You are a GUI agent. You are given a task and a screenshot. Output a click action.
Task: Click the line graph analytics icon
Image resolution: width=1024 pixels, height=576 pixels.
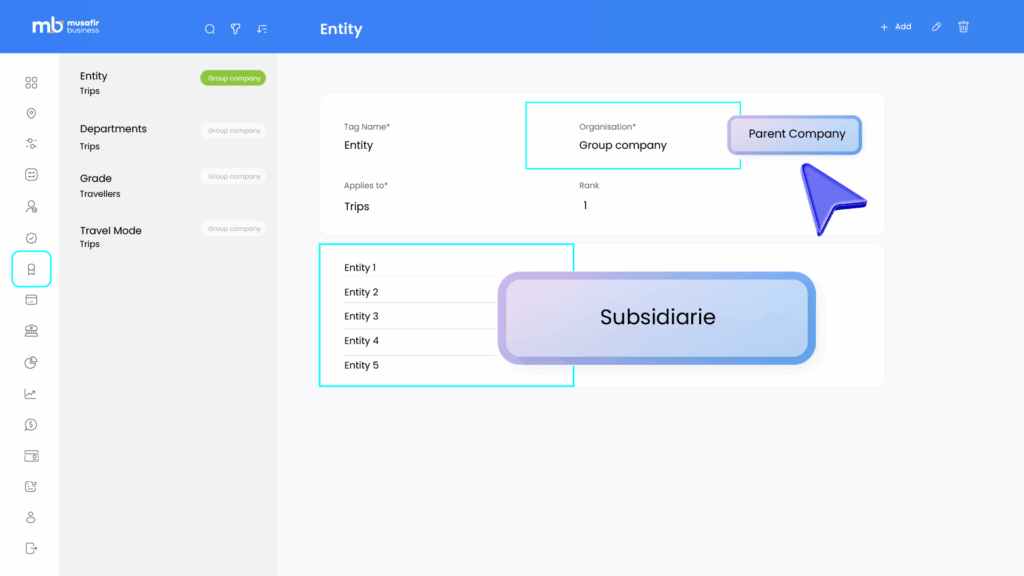click(x=31, y=394)
